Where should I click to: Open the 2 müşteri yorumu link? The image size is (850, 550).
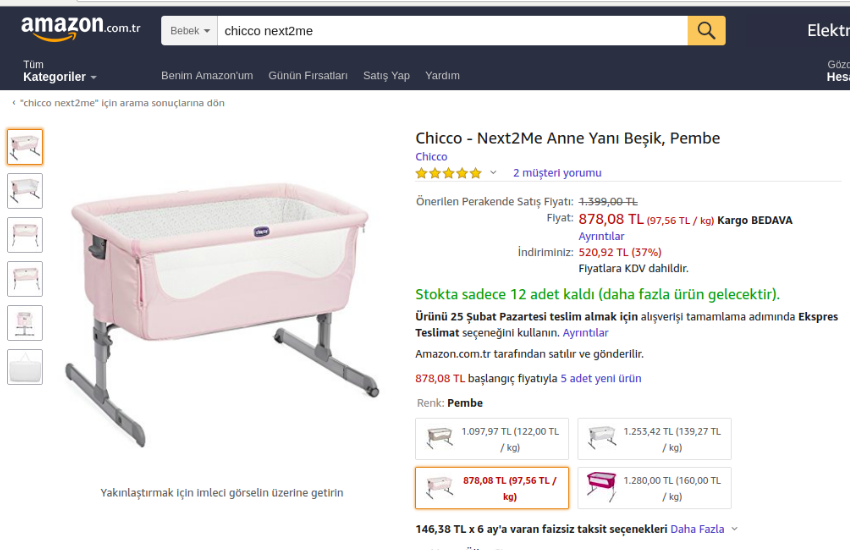[557, 173]
